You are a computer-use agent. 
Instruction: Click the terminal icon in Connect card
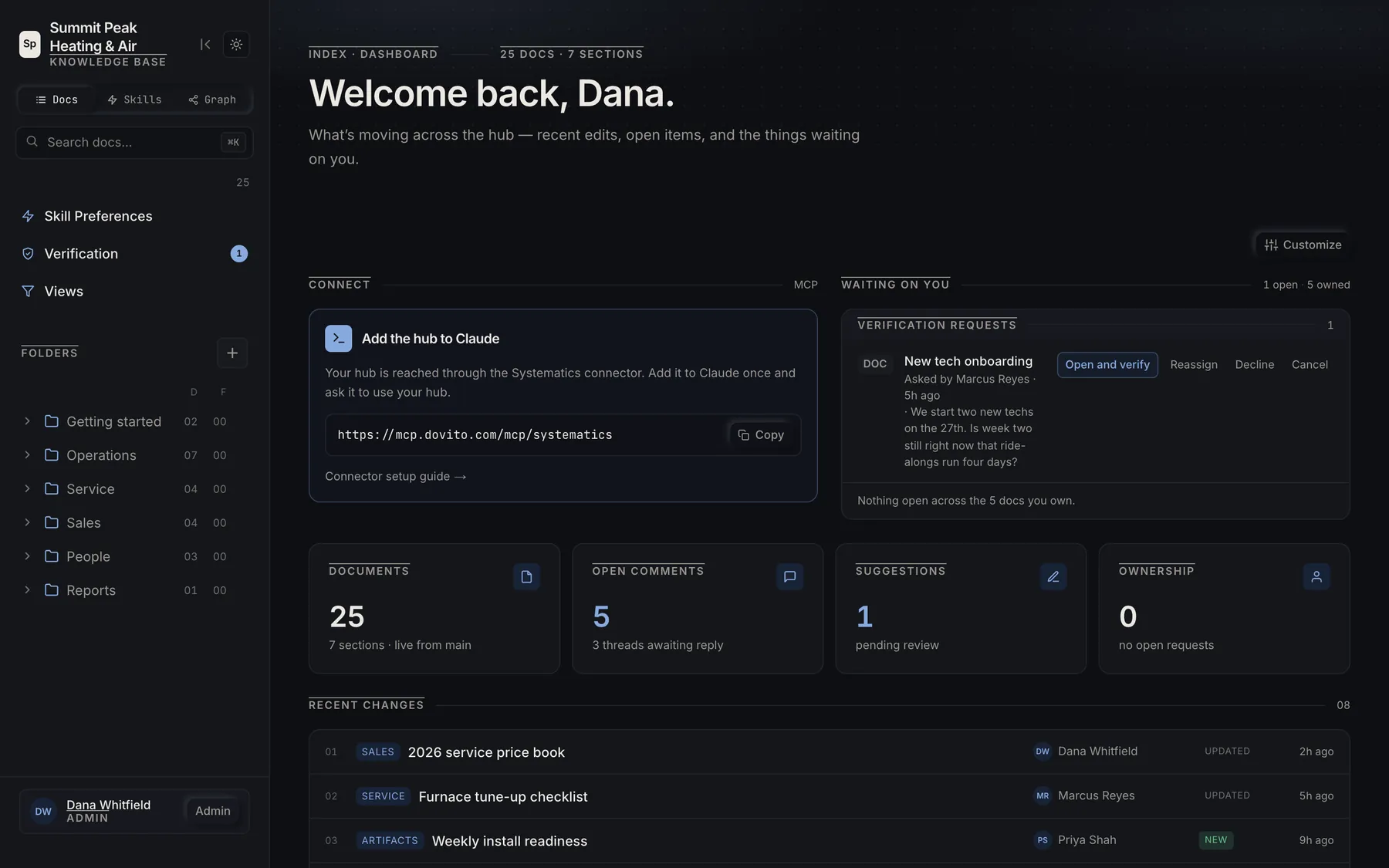(338, 339)
